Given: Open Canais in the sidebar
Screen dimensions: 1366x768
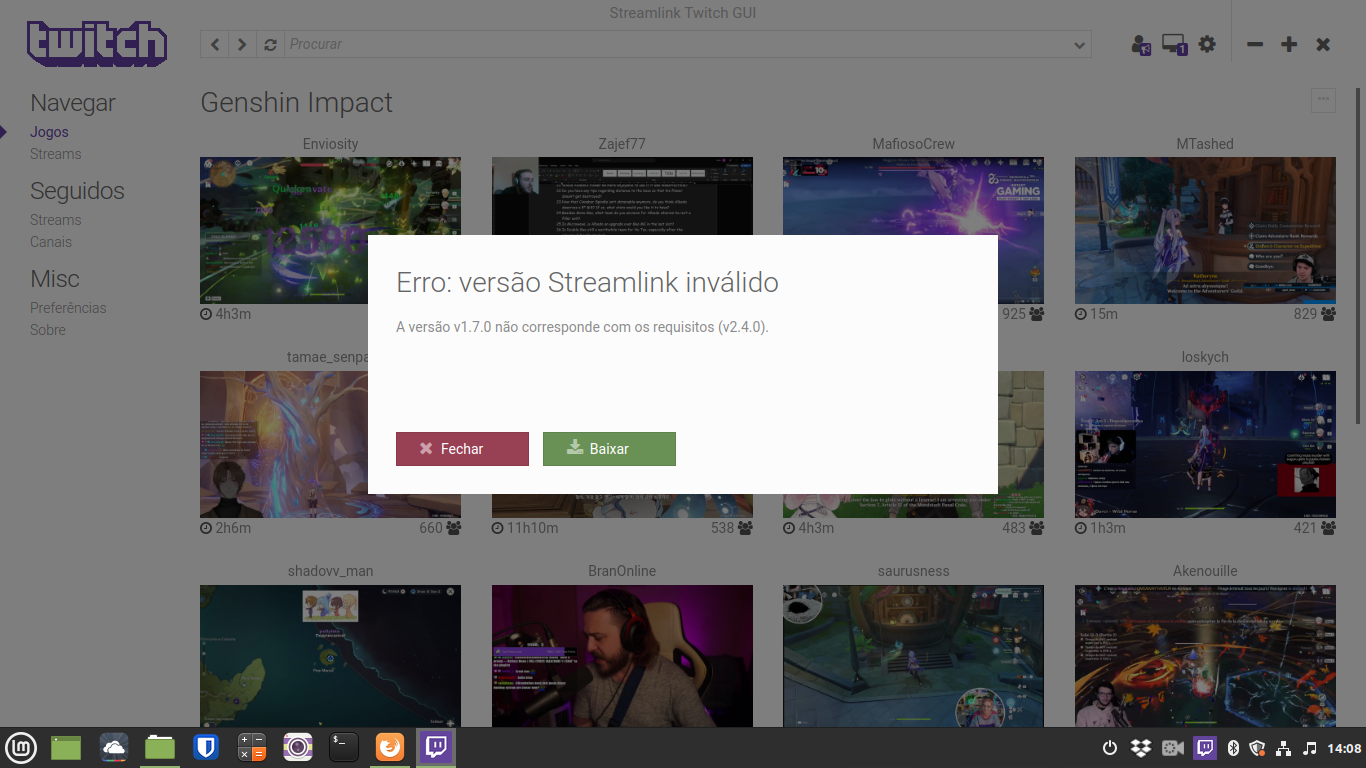Looking at the screenshot, I should coord(51,242).
